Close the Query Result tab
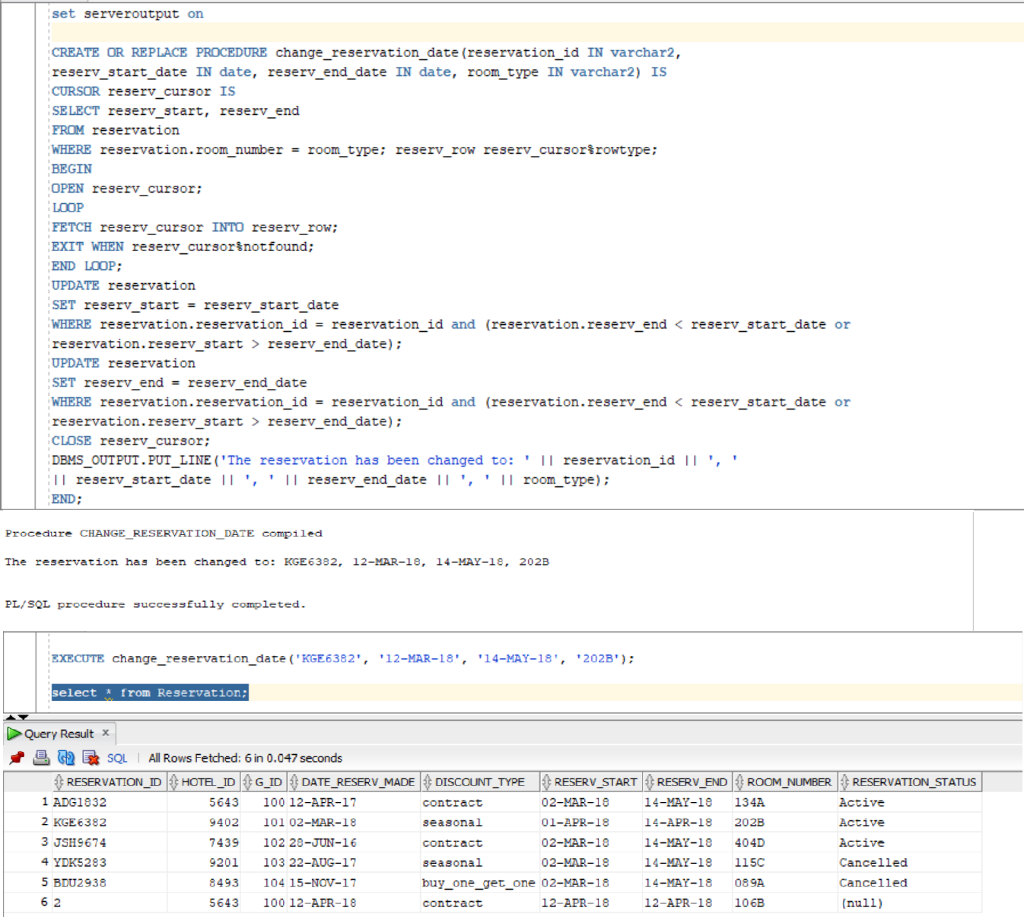 [x=106, y=732]
